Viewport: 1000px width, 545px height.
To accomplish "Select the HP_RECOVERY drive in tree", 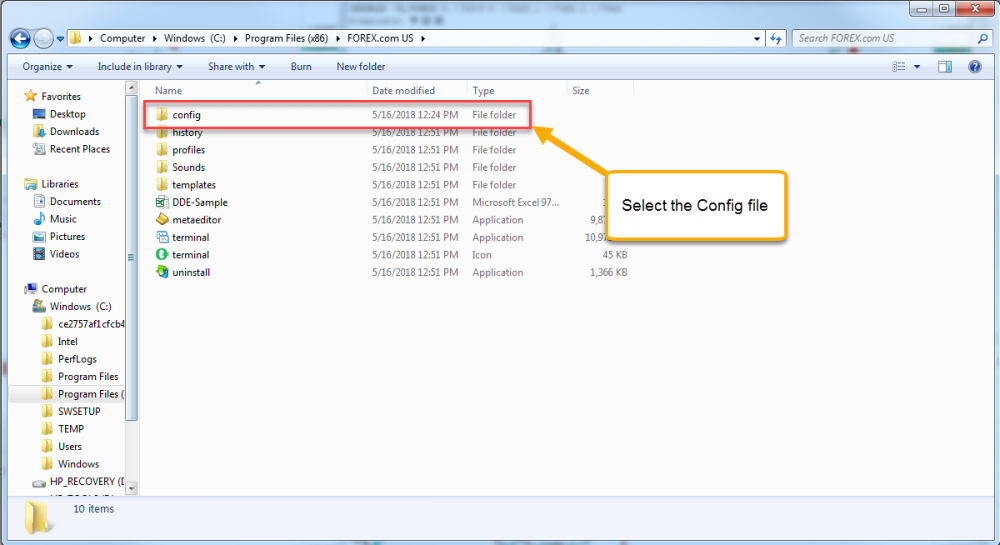I will [87, 481].
